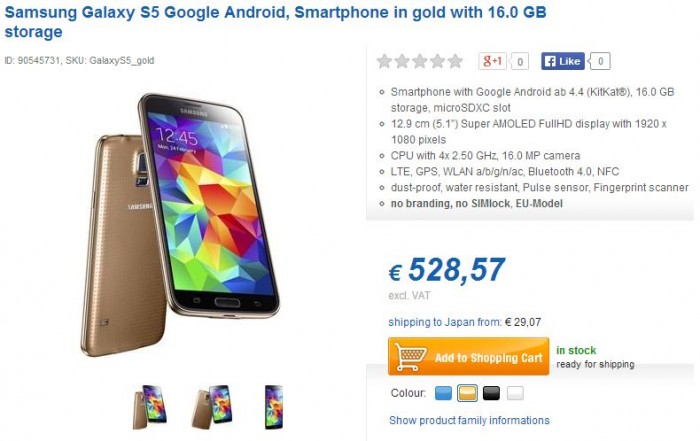Open the first product thumbnail
This screenshot has height=441, width=700.
point(150,407)
